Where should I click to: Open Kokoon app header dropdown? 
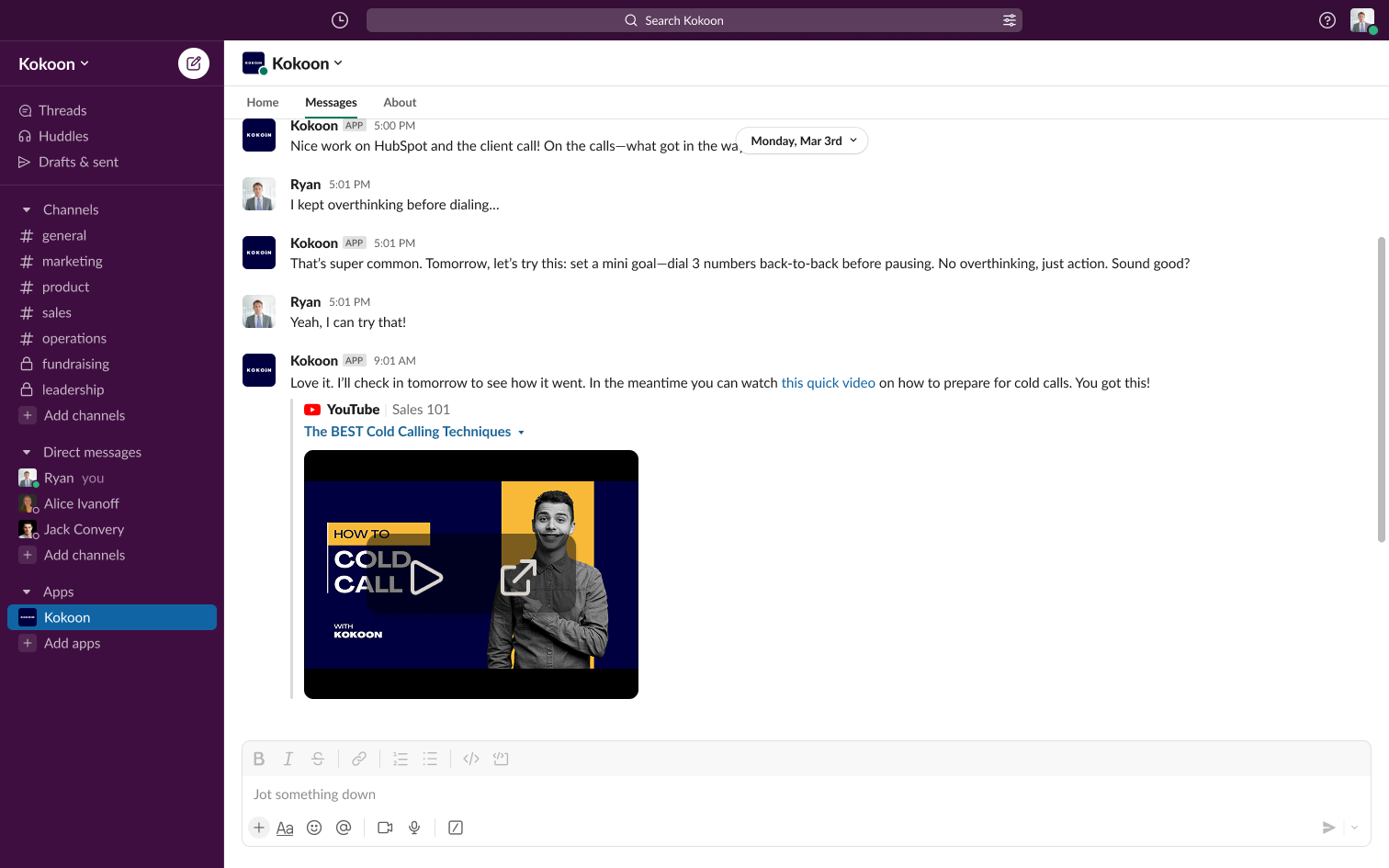[x=307, y=63]
